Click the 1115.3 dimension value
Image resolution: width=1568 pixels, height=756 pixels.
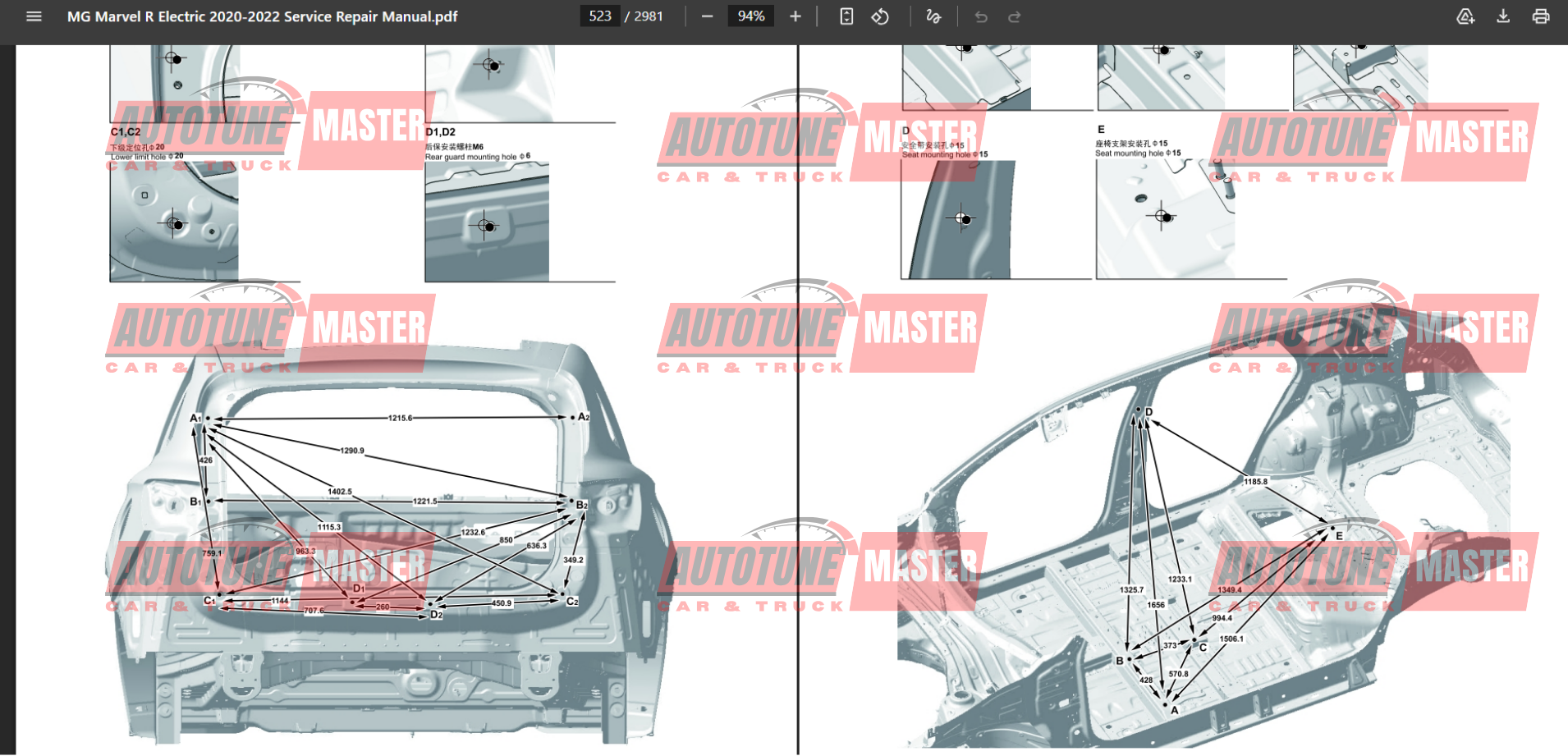(329, 527)
